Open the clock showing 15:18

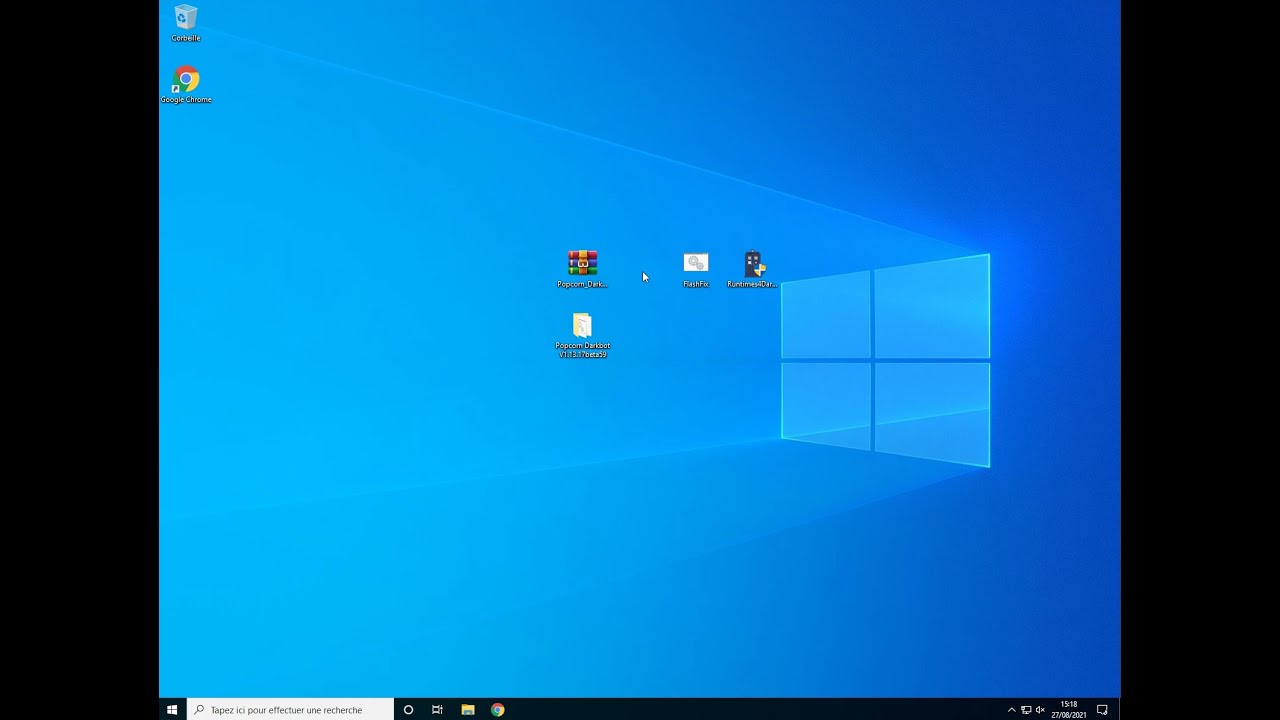tap(1069, 710)
